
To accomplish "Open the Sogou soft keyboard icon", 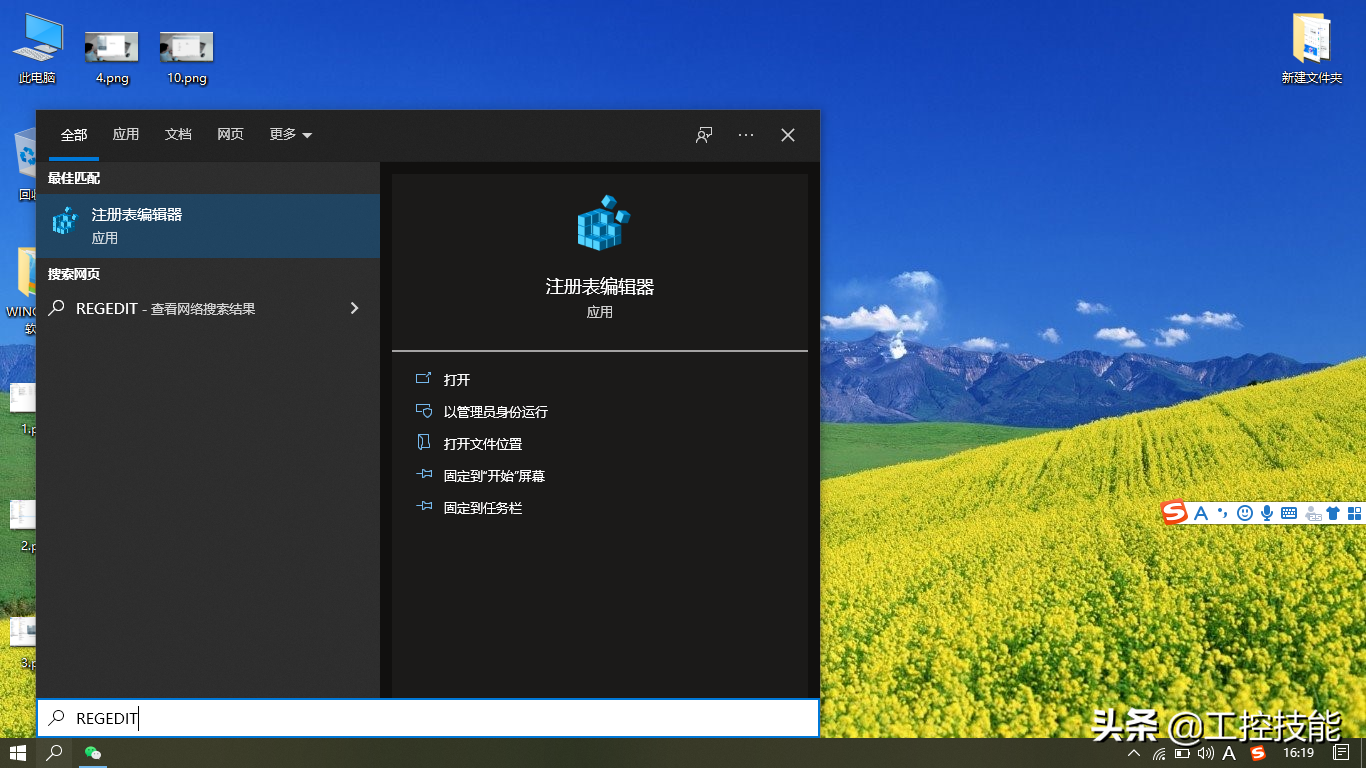I will tap(1289, 512).
